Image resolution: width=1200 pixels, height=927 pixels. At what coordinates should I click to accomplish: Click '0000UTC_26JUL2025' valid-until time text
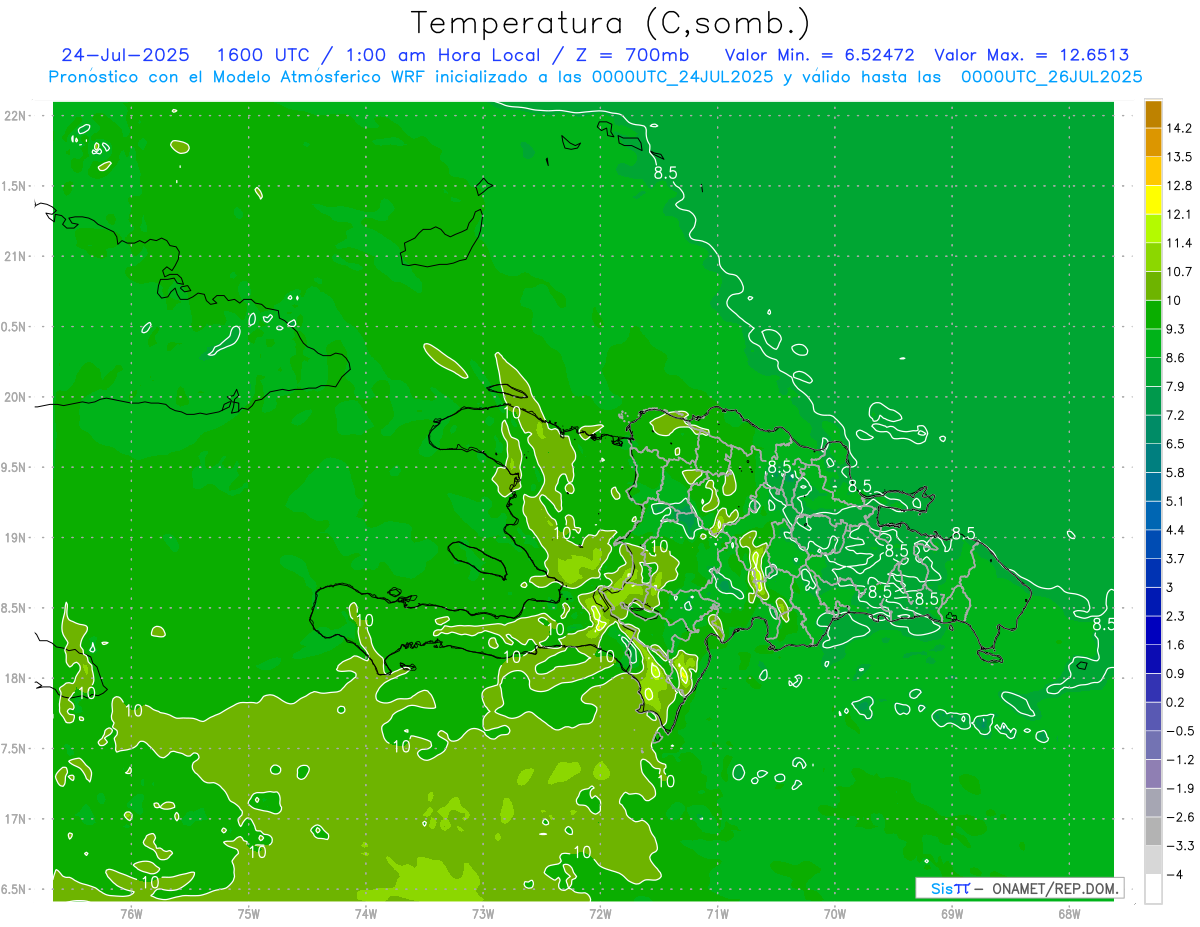pyautogui.click(x=1051, y=76)
